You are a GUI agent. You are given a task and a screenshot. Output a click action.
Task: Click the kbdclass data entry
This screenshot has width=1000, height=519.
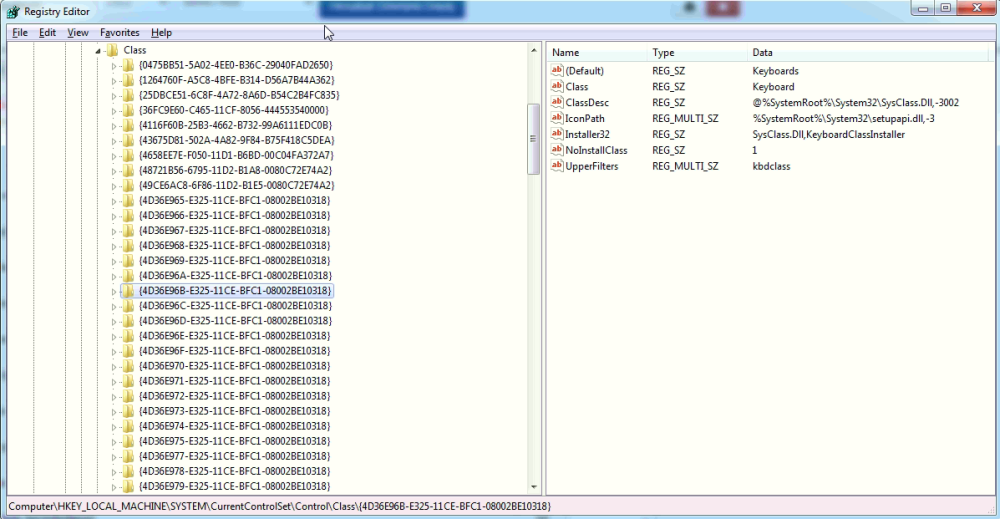pos(771,166)
